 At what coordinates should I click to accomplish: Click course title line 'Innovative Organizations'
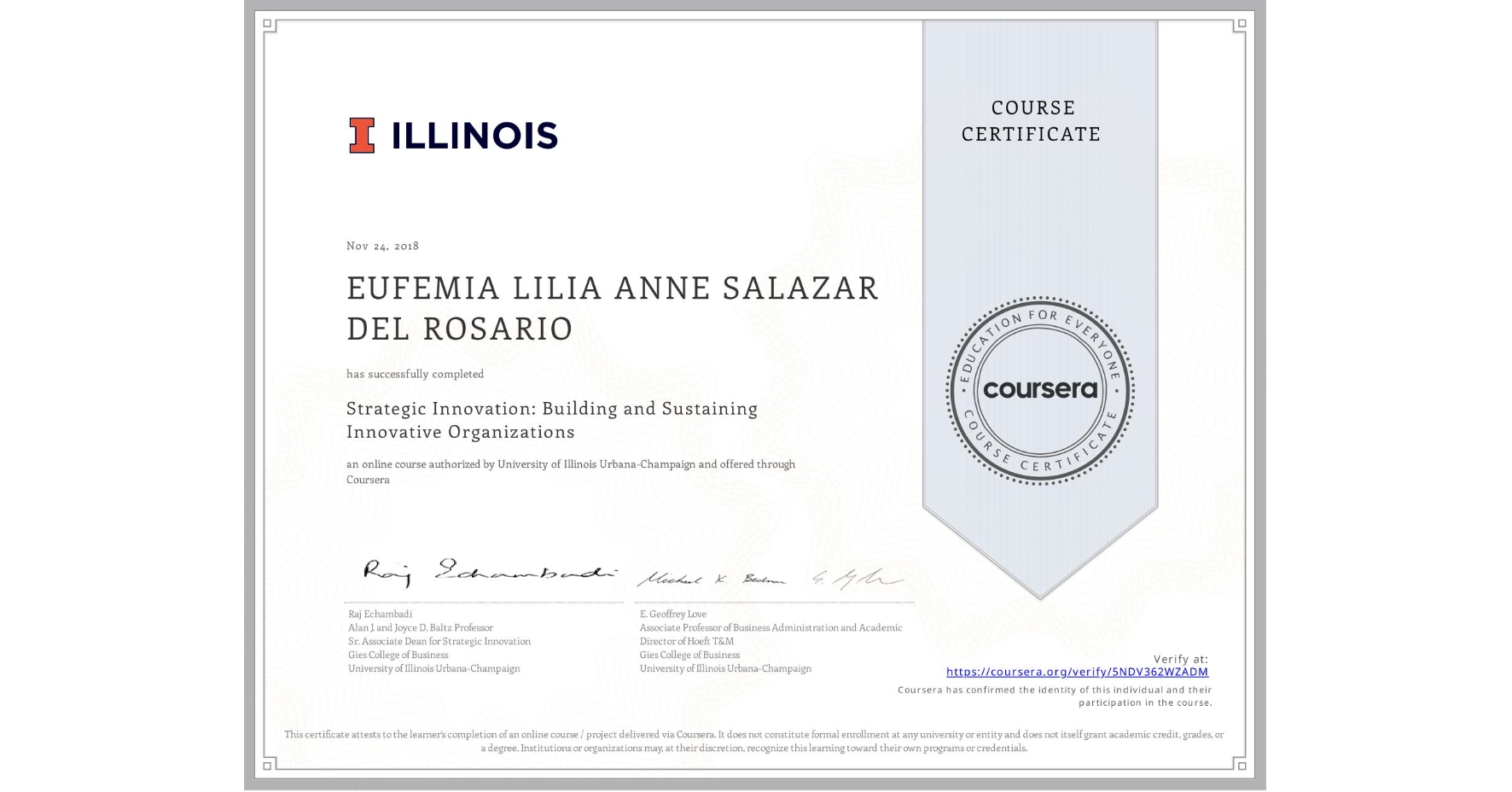(x=461, y=432)
